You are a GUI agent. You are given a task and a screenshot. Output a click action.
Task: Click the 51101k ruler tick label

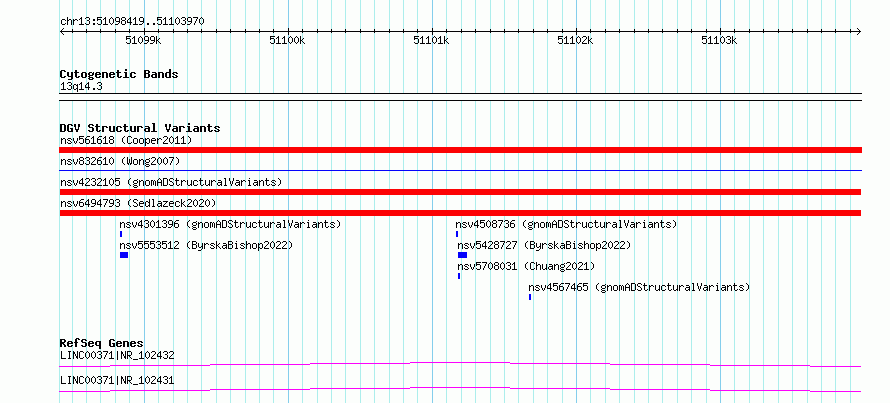pyautogui.click(x=431, y=40)
